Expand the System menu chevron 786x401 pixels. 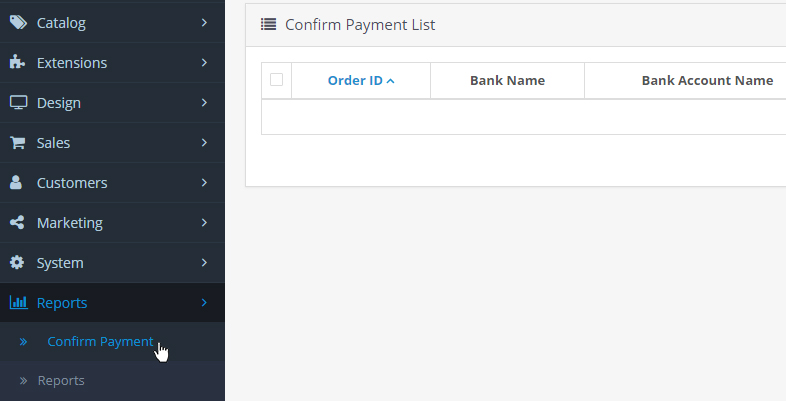coord(203,262)
